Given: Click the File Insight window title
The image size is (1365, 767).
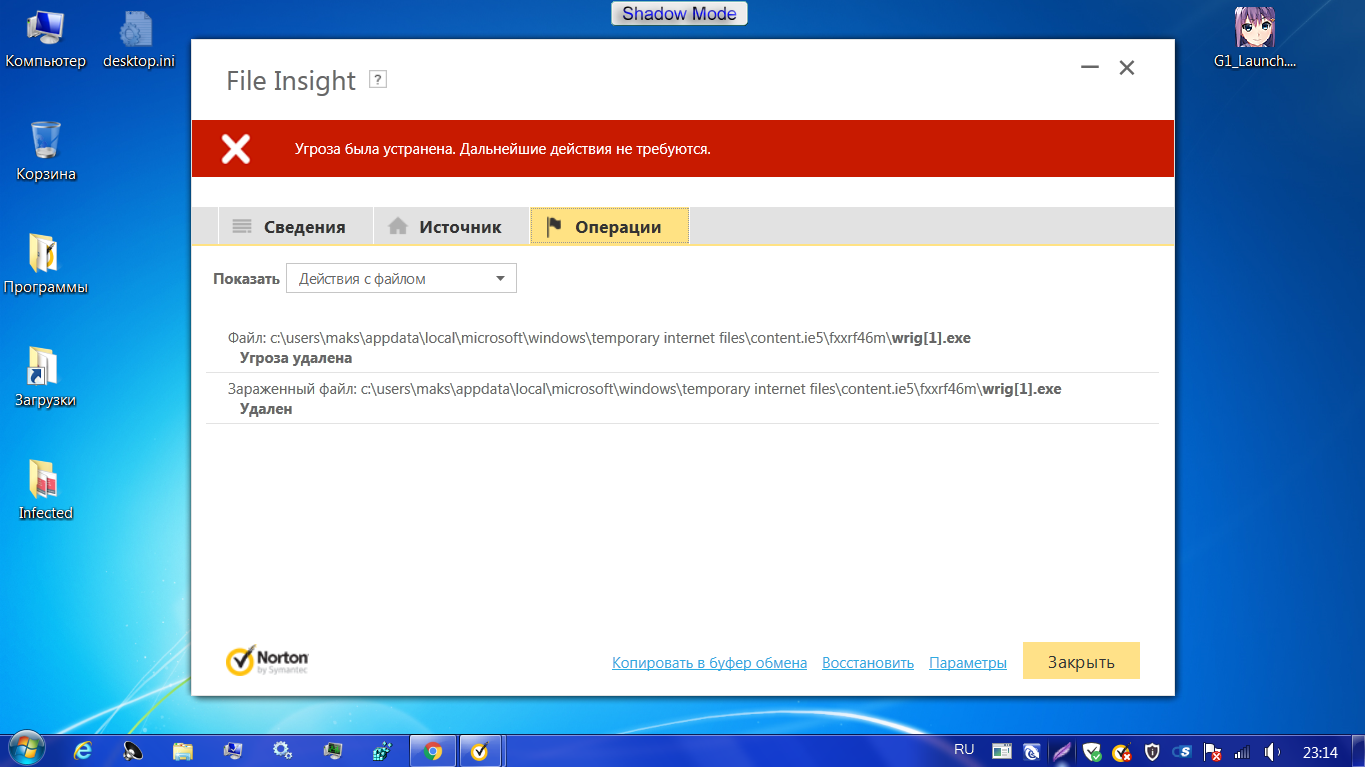Looking at the screenshot, I should (291, 81).
